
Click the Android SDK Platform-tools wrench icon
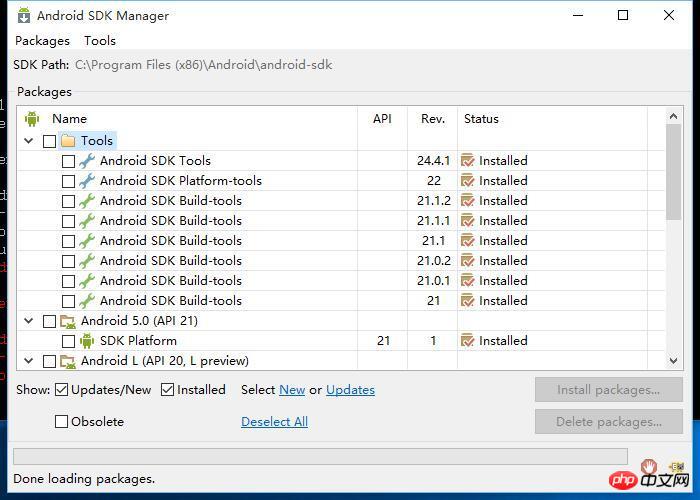click(87, 181)
